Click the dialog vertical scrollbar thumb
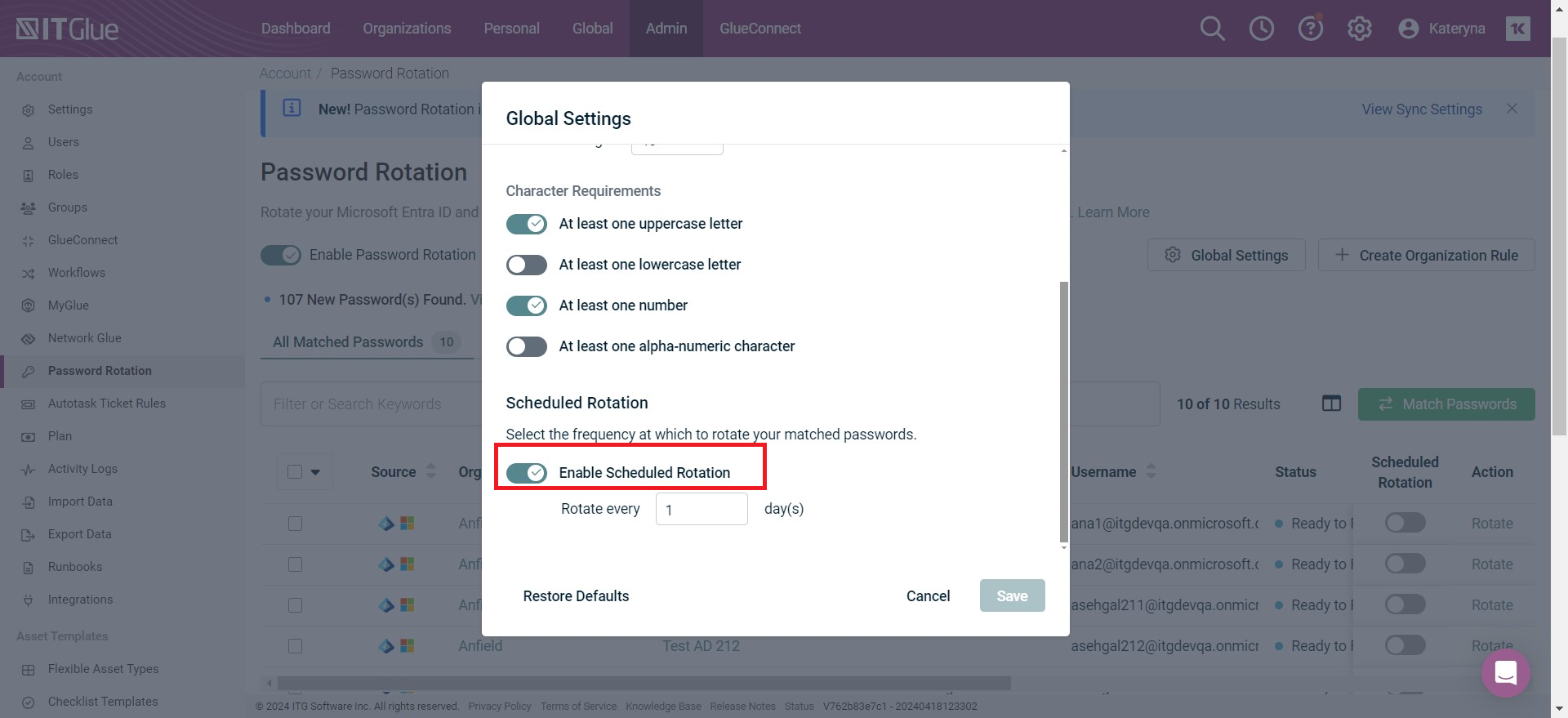Screen dimensions: 1568x718 tap(1063, 412)
